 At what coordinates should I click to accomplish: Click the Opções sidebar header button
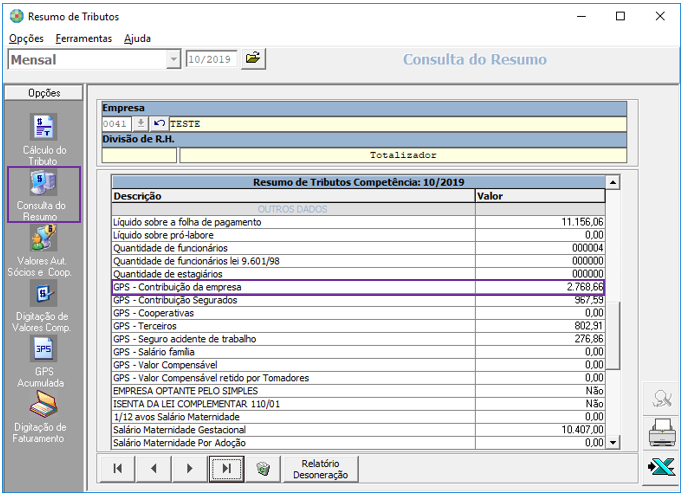[44, 93]
